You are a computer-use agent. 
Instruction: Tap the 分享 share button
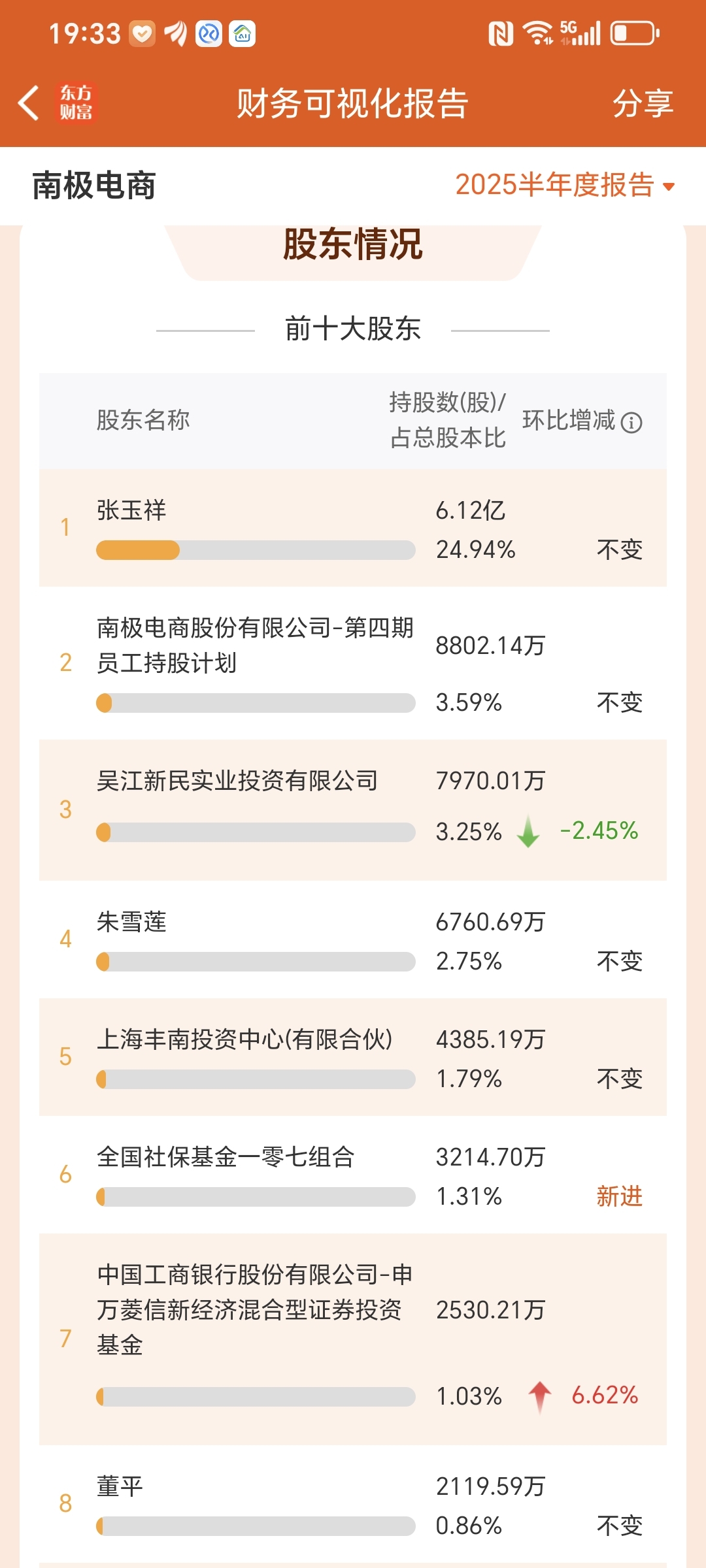643,103
